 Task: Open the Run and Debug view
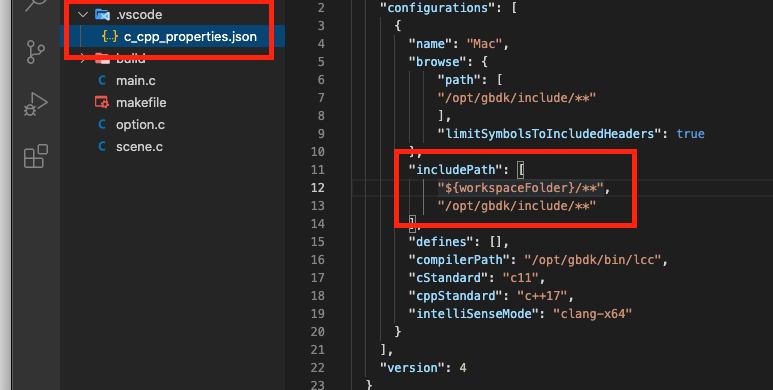pos(35,104)
